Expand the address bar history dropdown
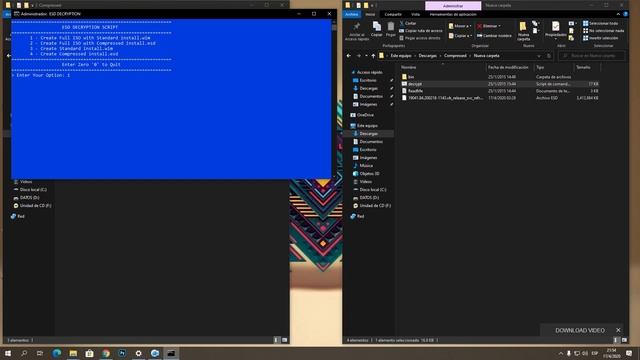The height and width of the screenshot is (360, 640). [539, 56]
